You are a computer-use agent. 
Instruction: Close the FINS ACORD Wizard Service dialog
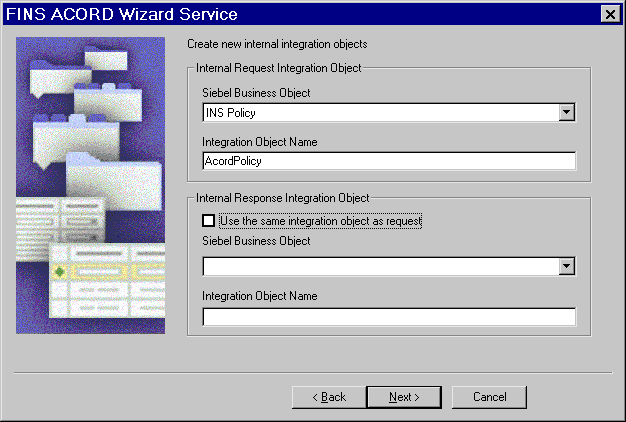coord(610,14)
